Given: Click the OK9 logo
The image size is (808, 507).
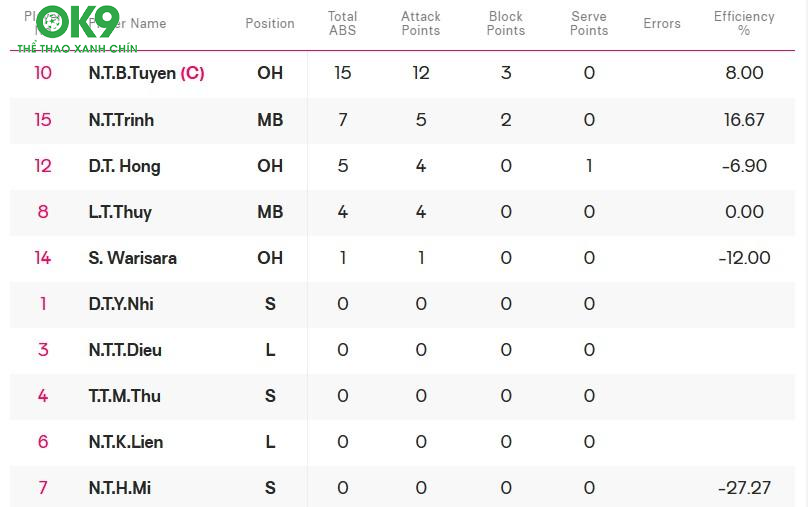Looking at the screenshot, I should point(78,26).
